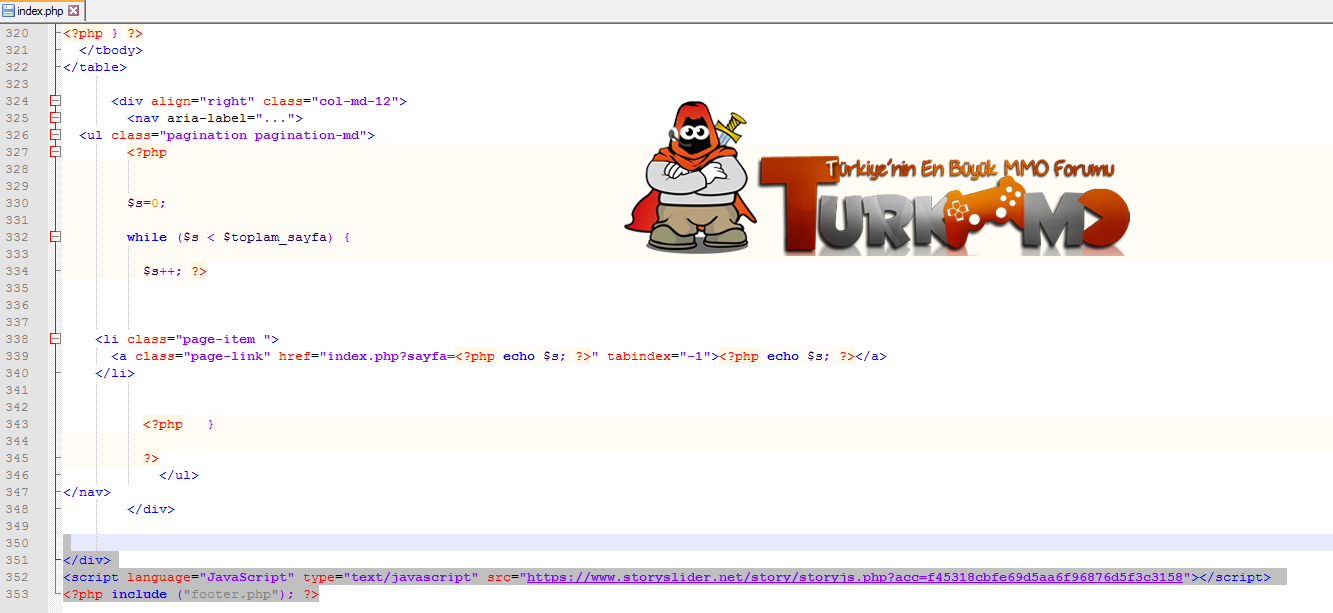Click language="JavaScript" in the script tag
1333x613 pixels.
point(211,577)
